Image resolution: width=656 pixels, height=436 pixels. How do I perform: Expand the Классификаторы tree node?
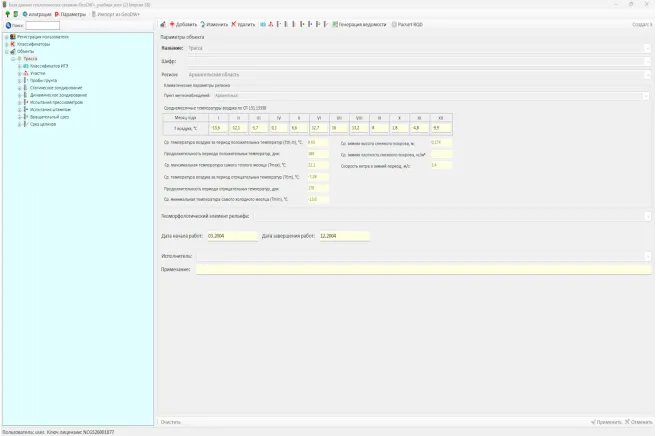point(6,44)
